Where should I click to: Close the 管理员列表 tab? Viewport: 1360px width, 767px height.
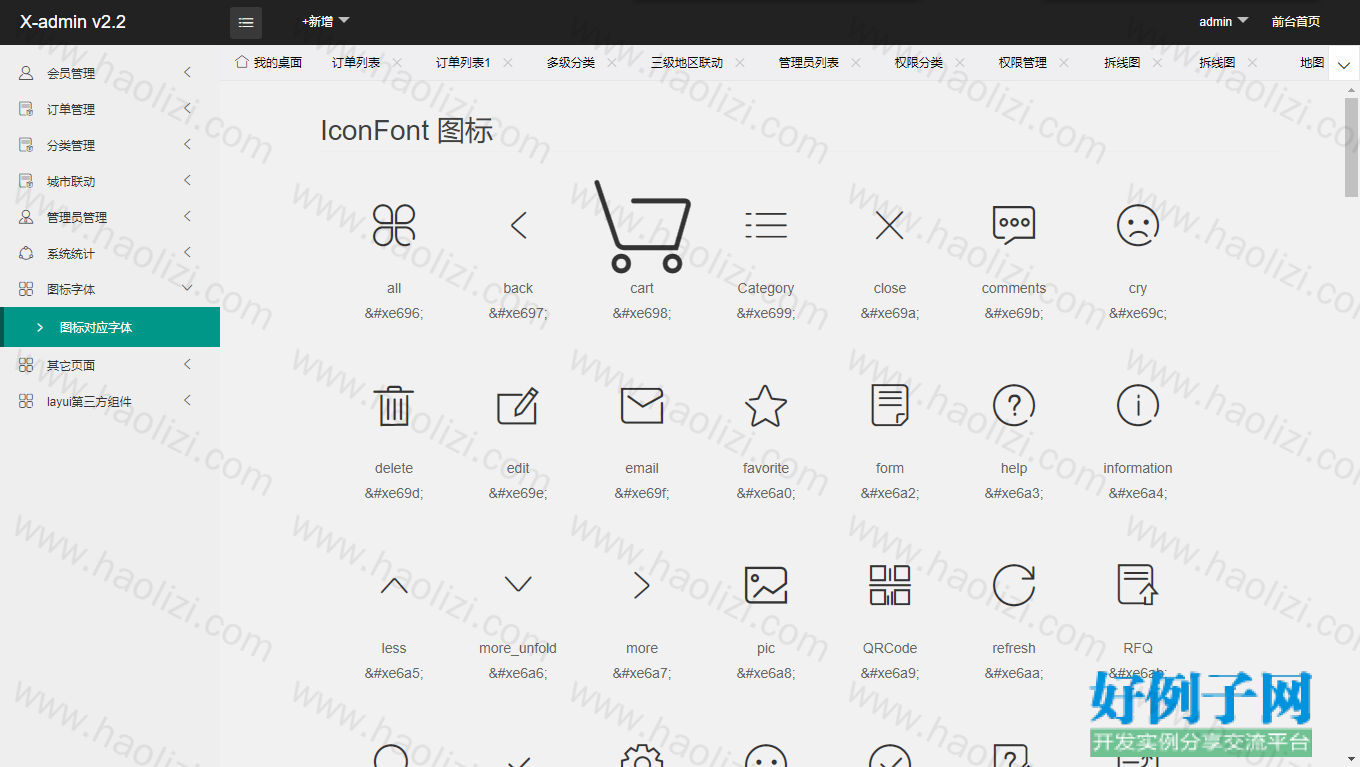(x=856, y=62)
